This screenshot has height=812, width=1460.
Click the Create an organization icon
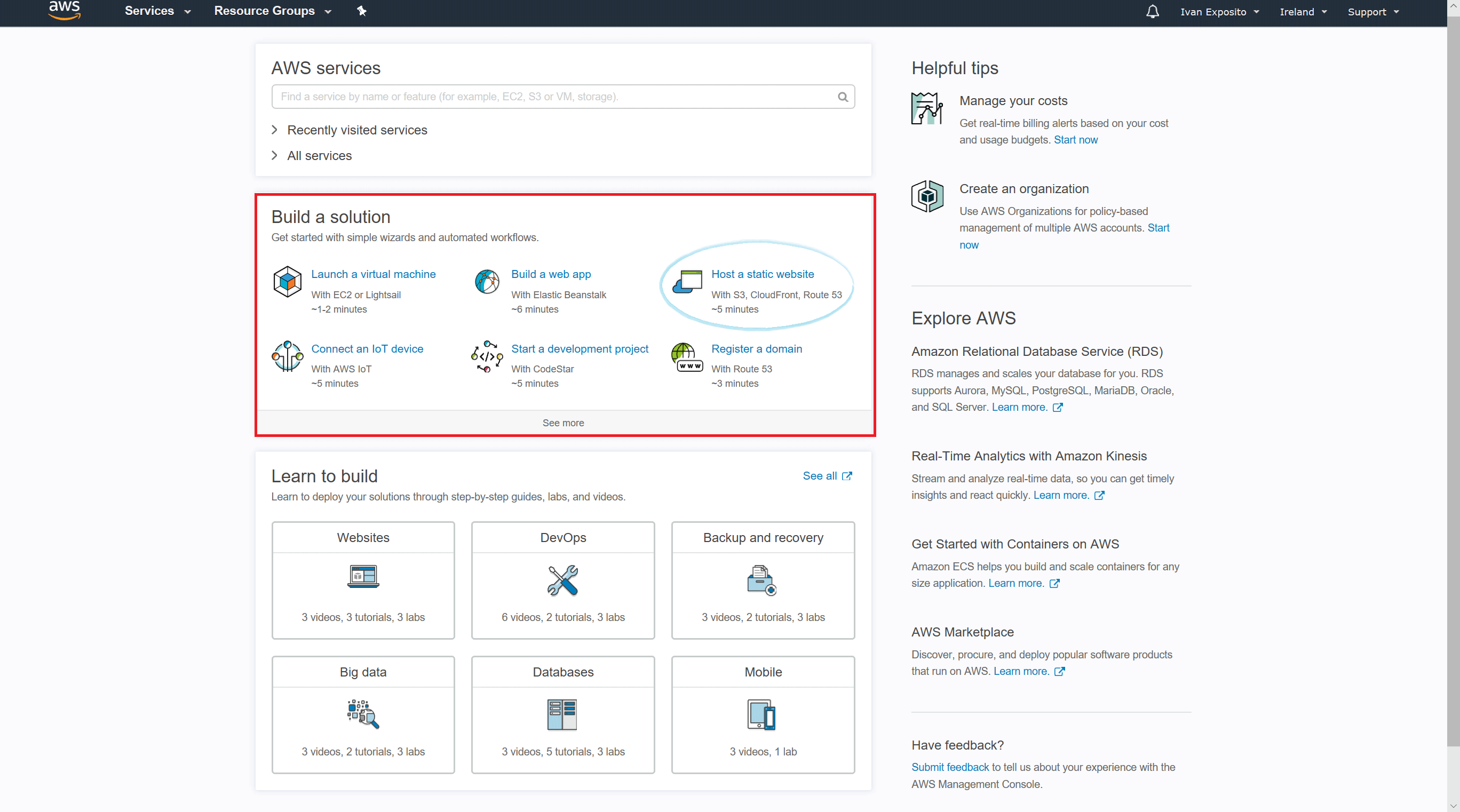pos(927,196)
